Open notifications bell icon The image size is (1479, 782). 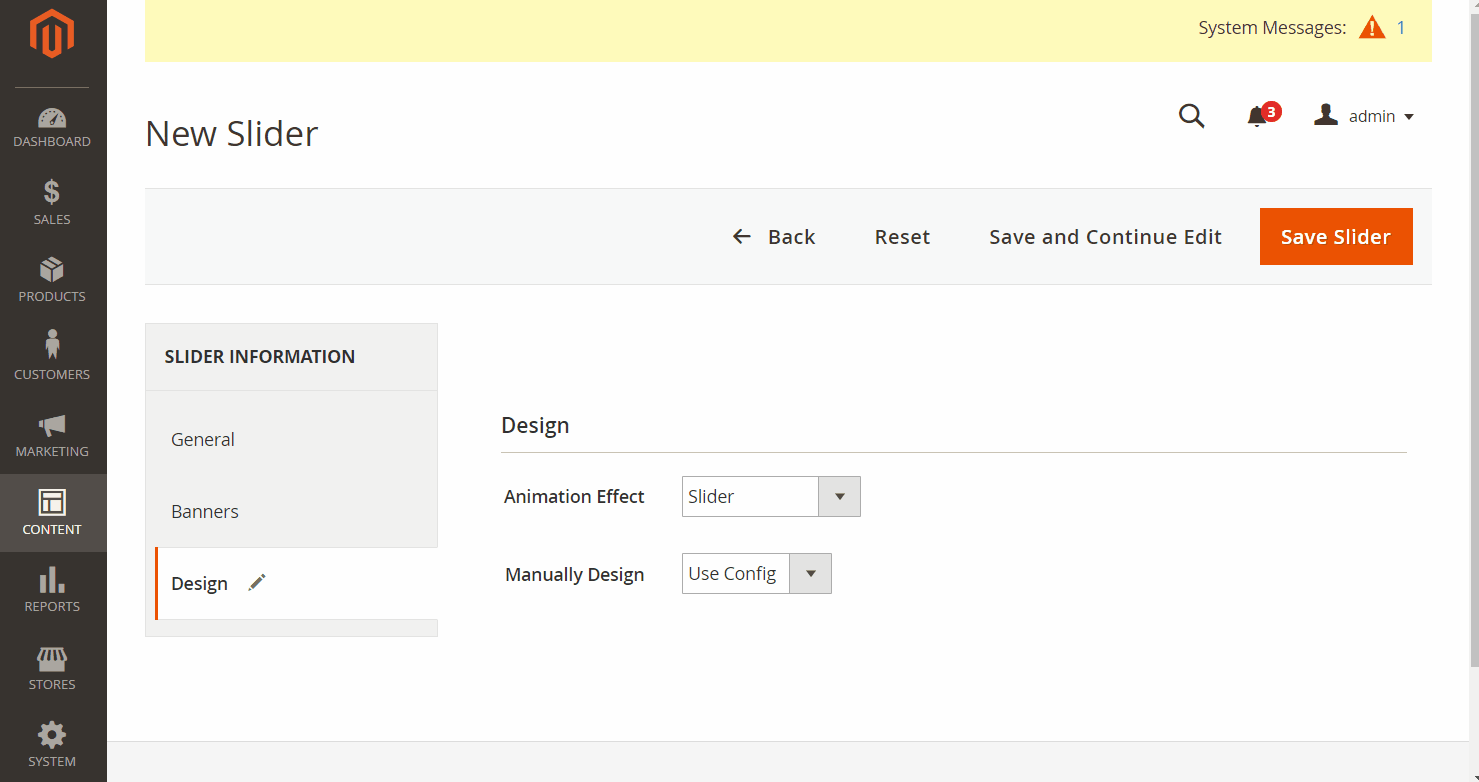pos(1257,117)
